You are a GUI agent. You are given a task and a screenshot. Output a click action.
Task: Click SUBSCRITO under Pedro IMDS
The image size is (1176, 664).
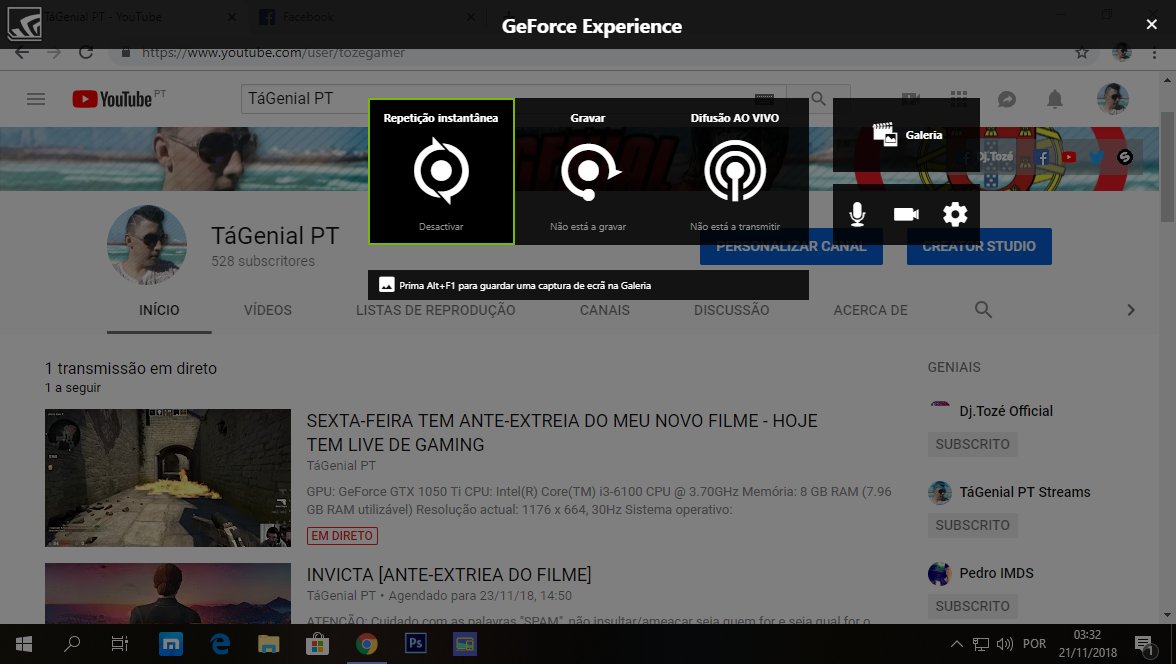972,606
